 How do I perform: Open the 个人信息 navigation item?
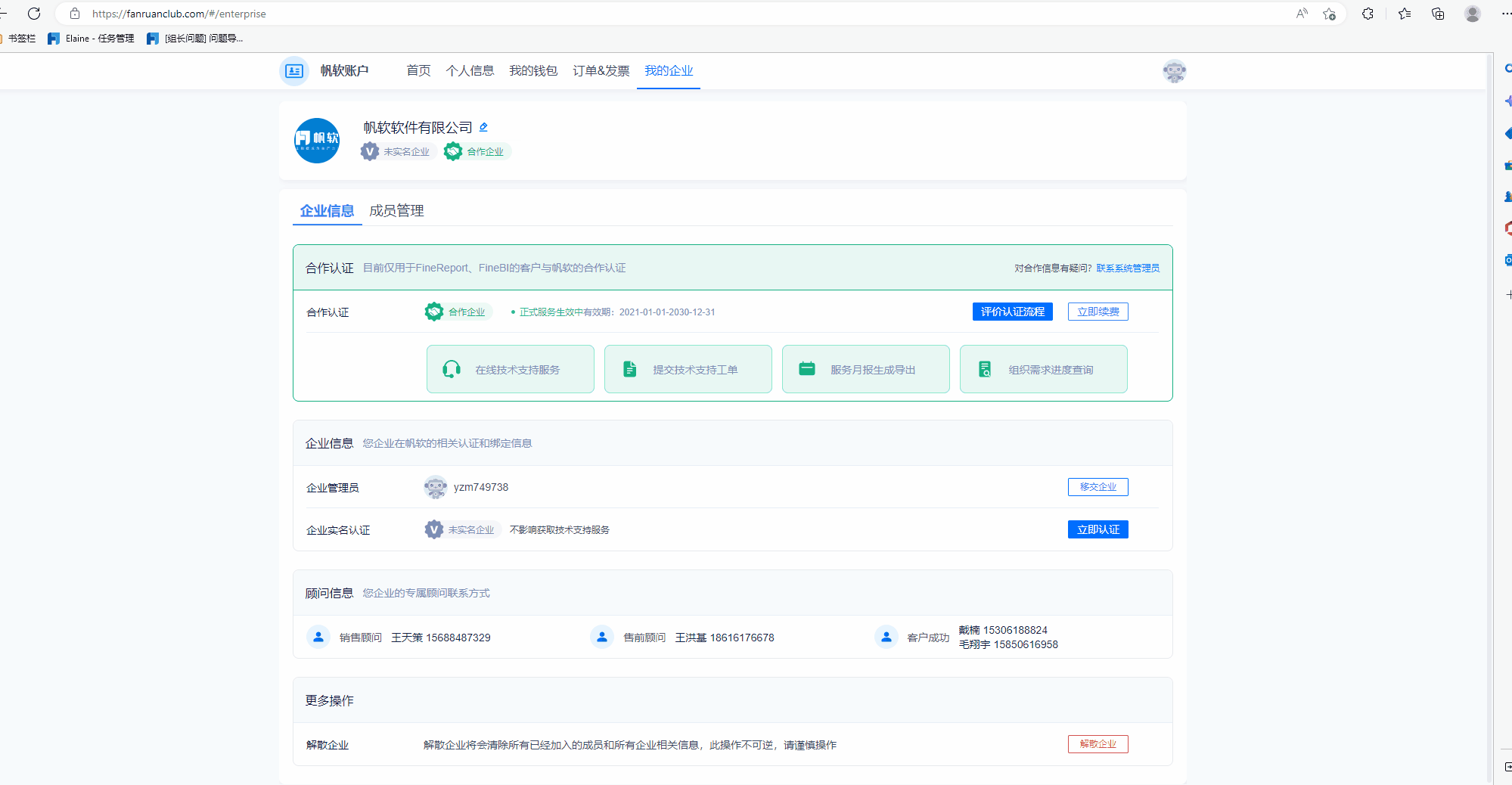[x=470, y=71]
